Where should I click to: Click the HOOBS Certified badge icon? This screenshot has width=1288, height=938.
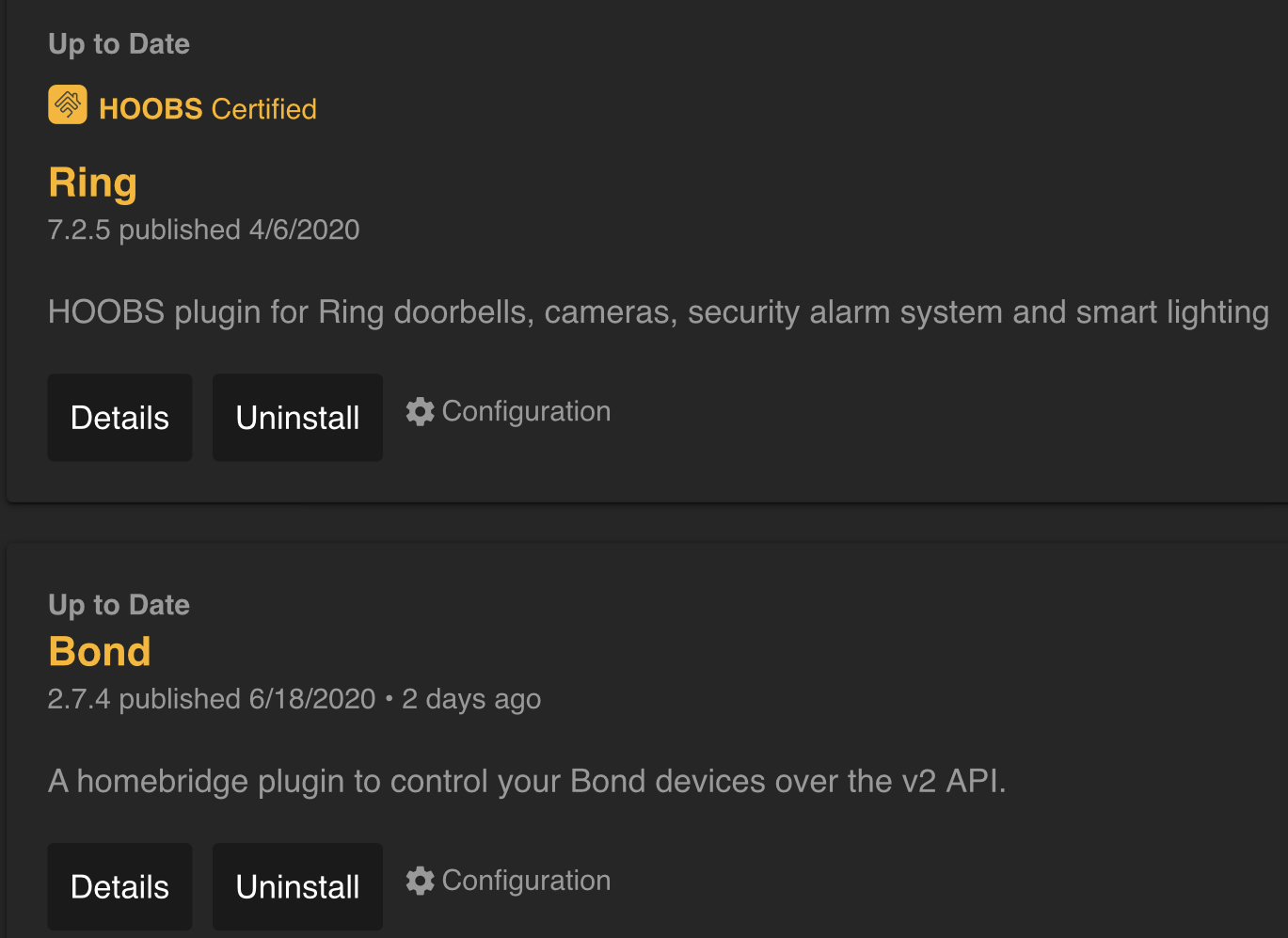point(68,104)
